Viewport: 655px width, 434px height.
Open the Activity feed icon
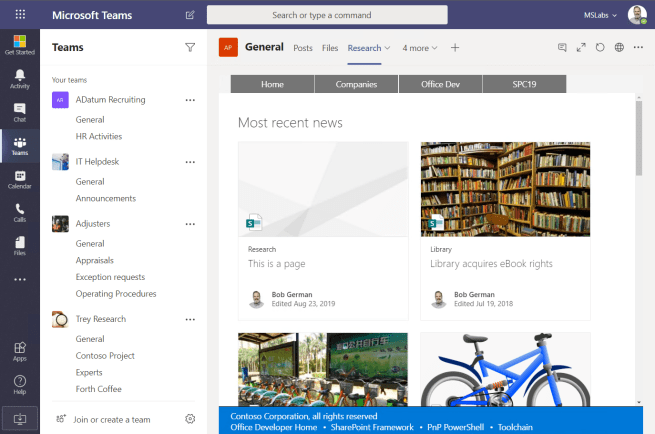19,79
